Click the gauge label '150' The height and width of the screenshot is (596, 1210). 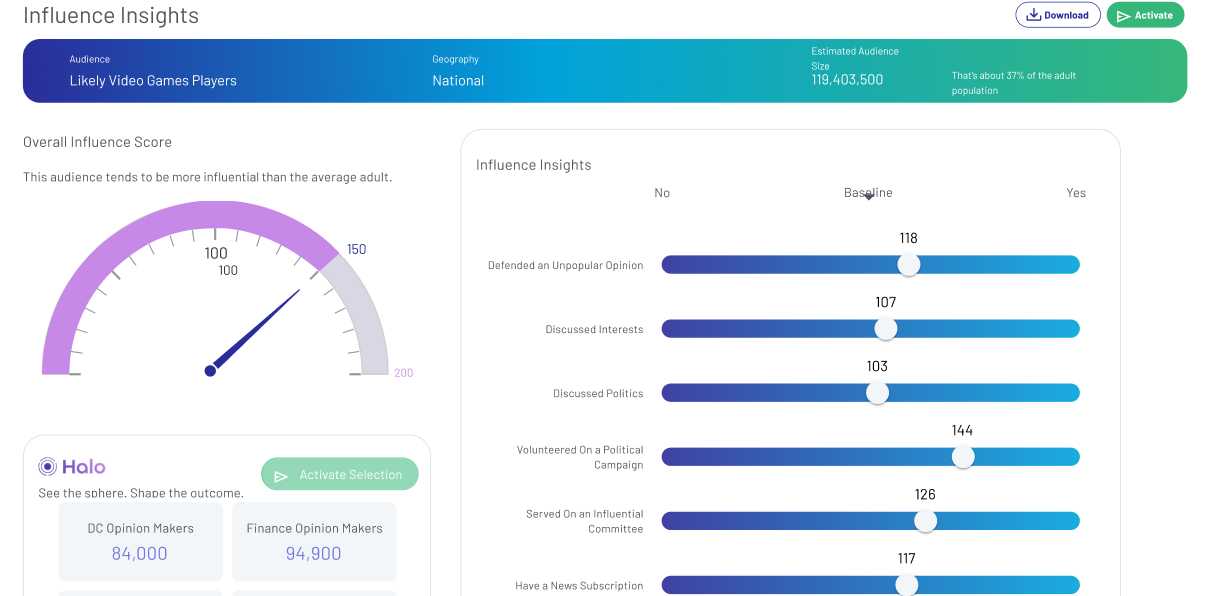356,250
